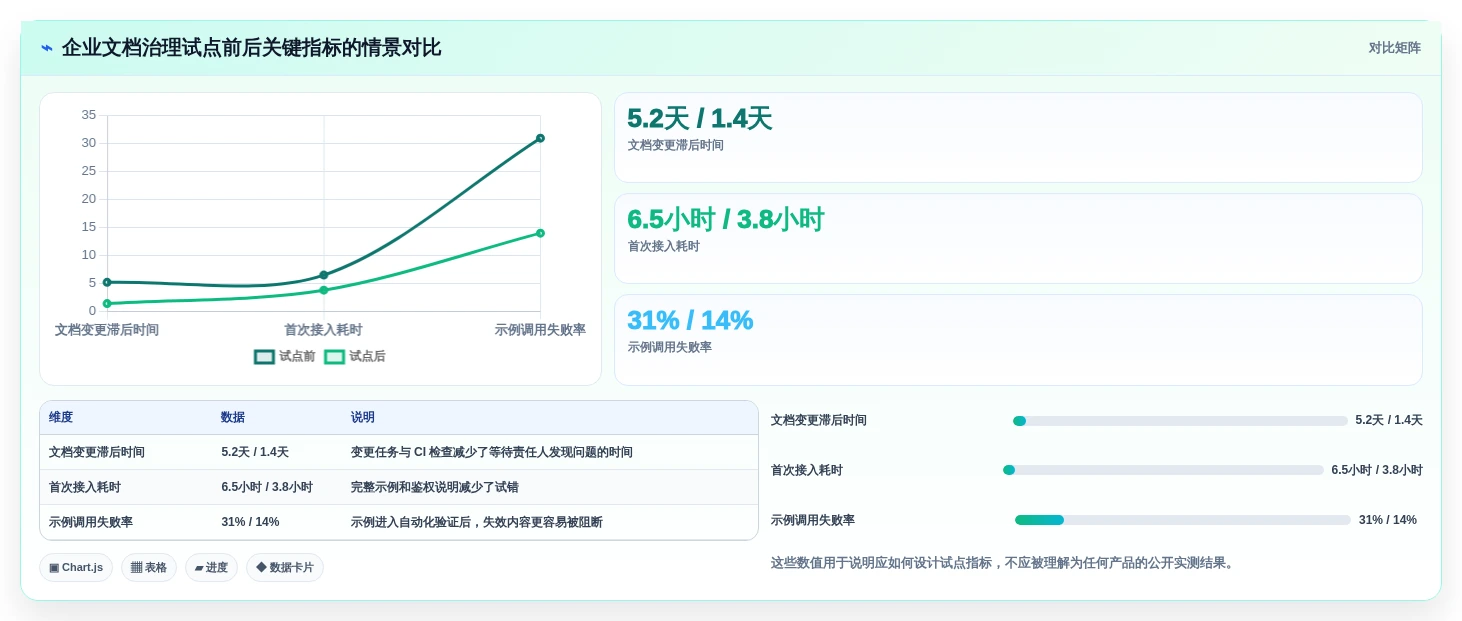Select the 数据卡片 chip
The height and width of the screenshot is (621, 1462).
[x=285, y=568]
